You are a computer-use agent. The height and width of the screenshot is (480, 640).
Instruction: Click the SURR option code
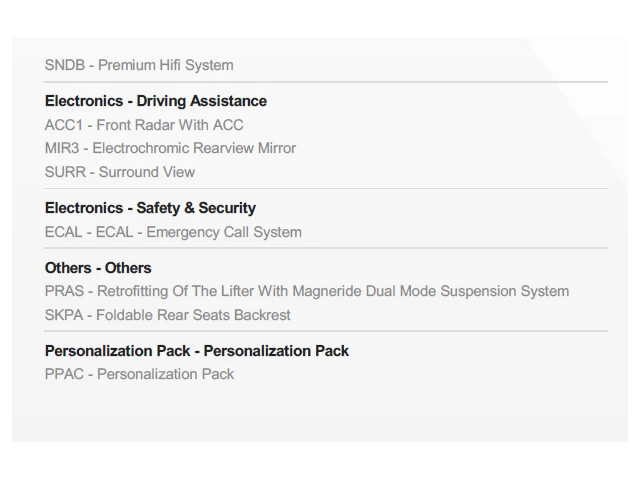tap(64, 172)
